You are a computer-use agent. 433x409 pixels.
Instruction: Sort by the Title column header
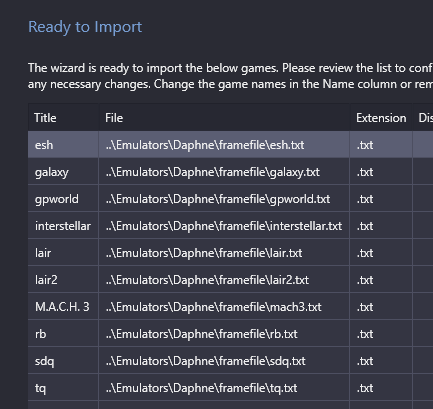pyautogui.click(x=63, y=117)
